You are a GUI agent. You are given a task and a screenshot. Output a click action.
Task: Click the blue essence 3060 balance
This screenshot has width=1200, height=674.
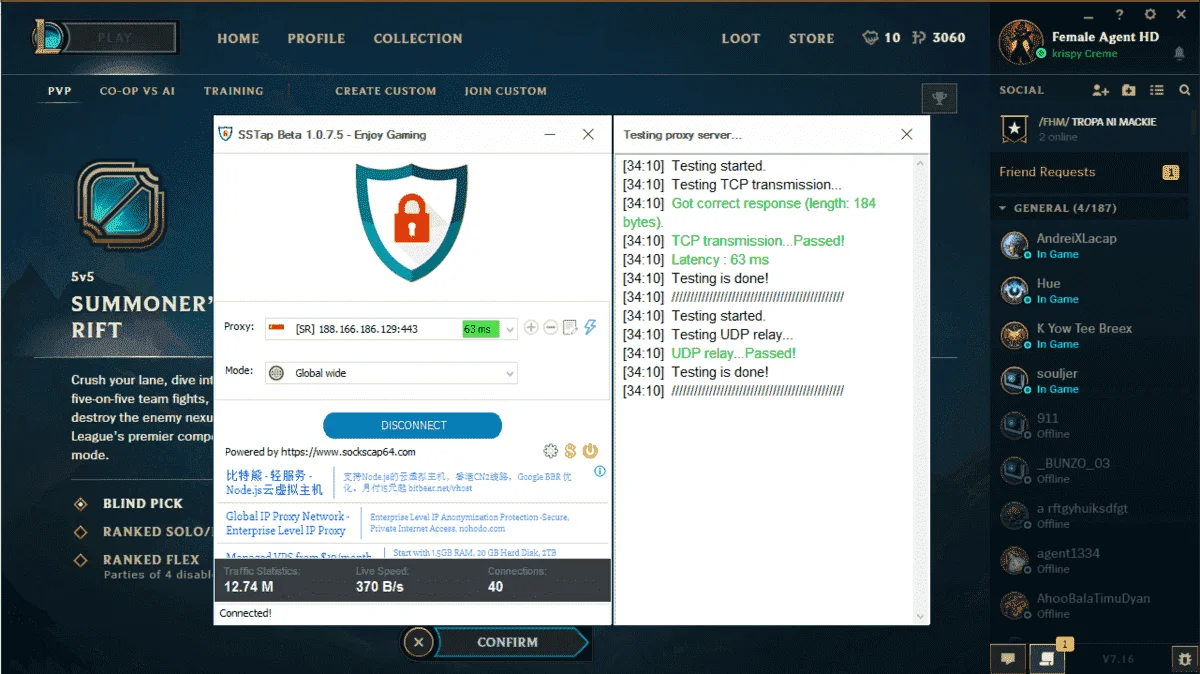coord(939,38)
